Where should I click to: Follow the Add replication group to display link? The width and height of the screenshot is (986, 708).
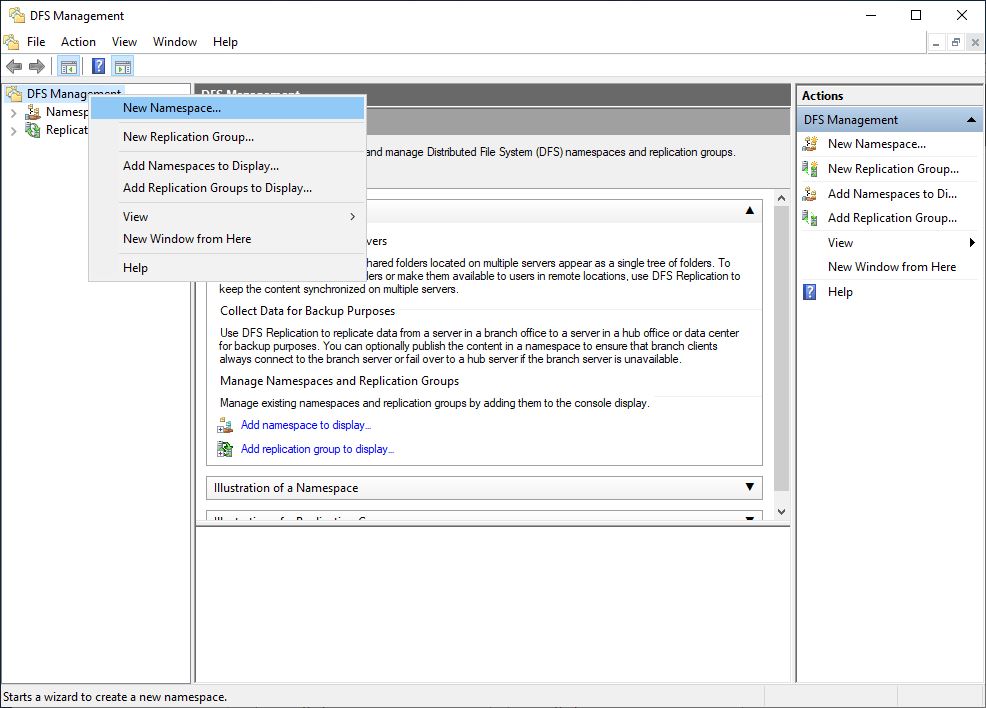[317, 449]
